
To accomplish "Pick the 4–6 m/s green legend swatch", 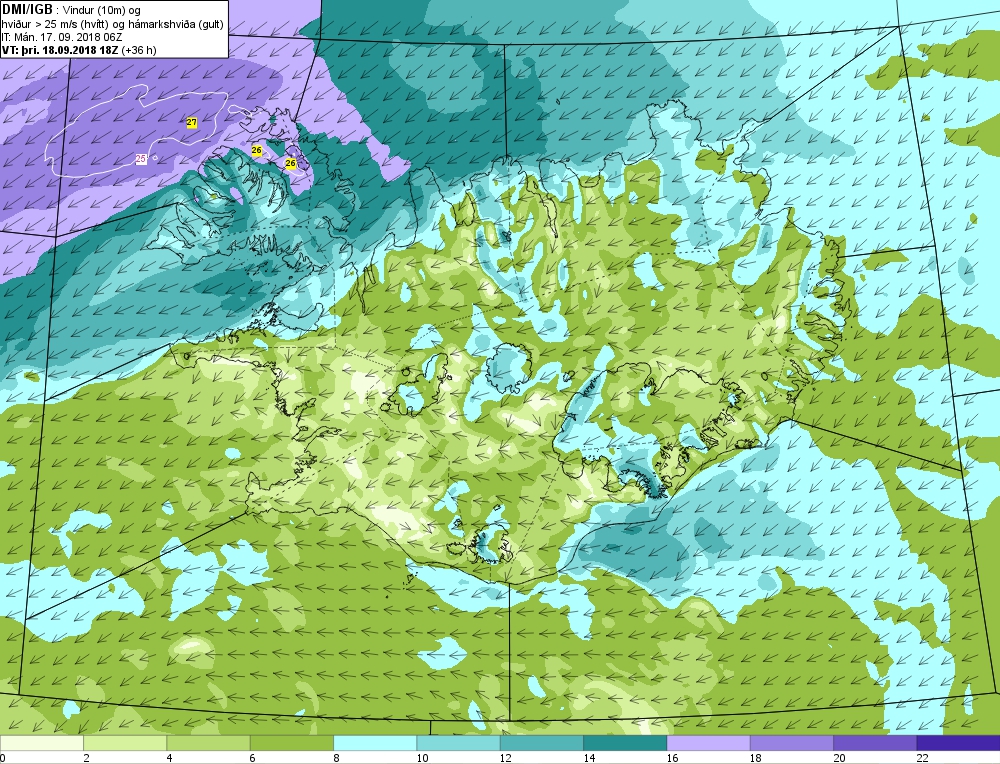I will pyautogui.click(x=209, y=743).
